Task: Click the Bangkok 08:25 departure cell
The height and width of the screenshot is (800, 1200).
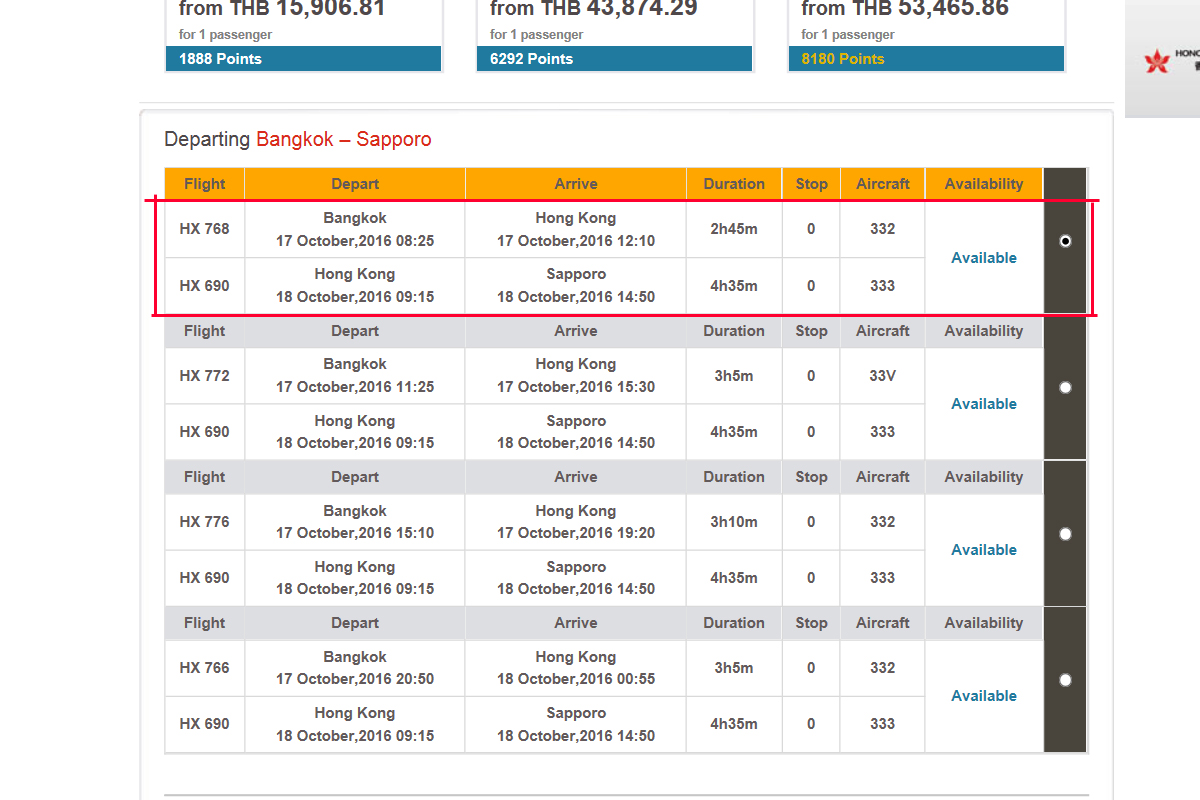Action: tap(355, 229)
